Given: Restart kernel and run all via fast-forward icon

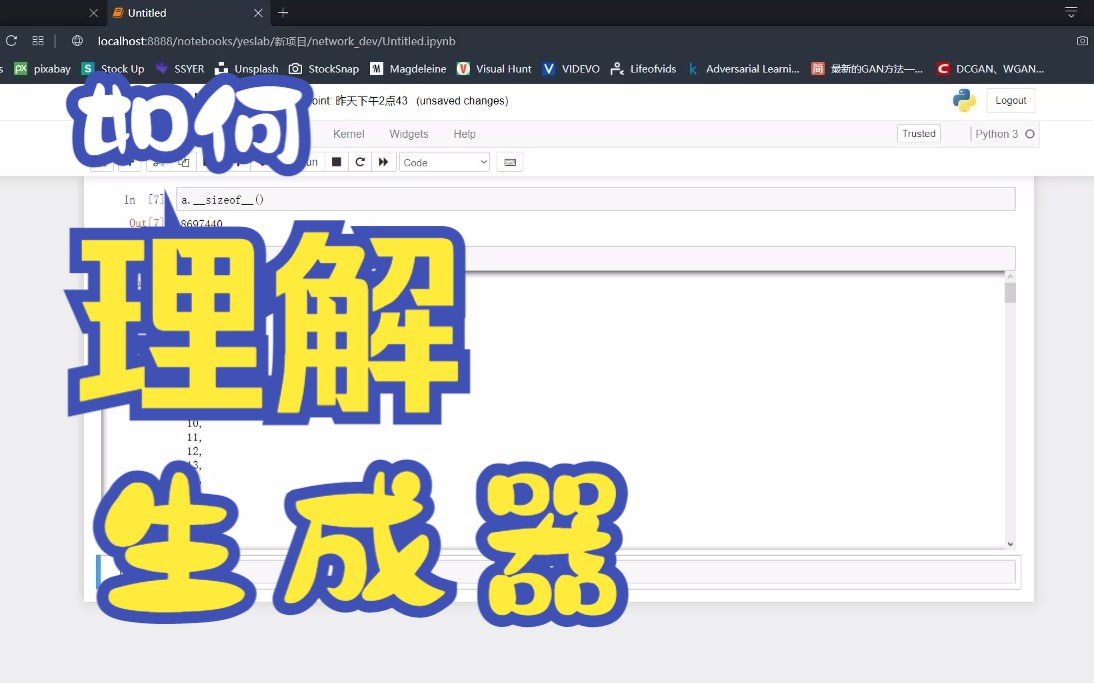Looking at the screenshot, I should coord(384,161).
